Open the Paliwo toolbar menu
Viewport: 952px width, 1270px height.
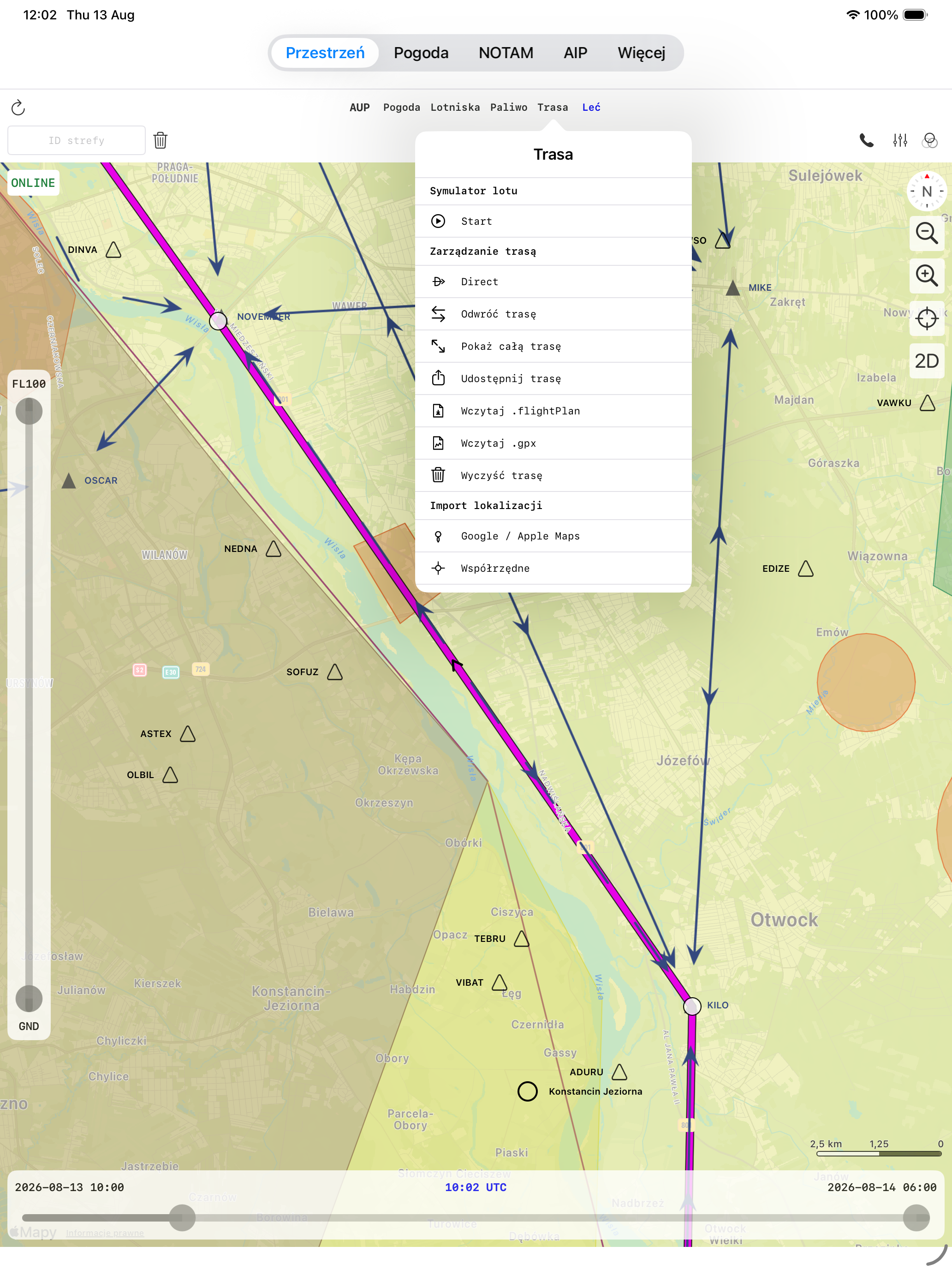tap(508, 108)
